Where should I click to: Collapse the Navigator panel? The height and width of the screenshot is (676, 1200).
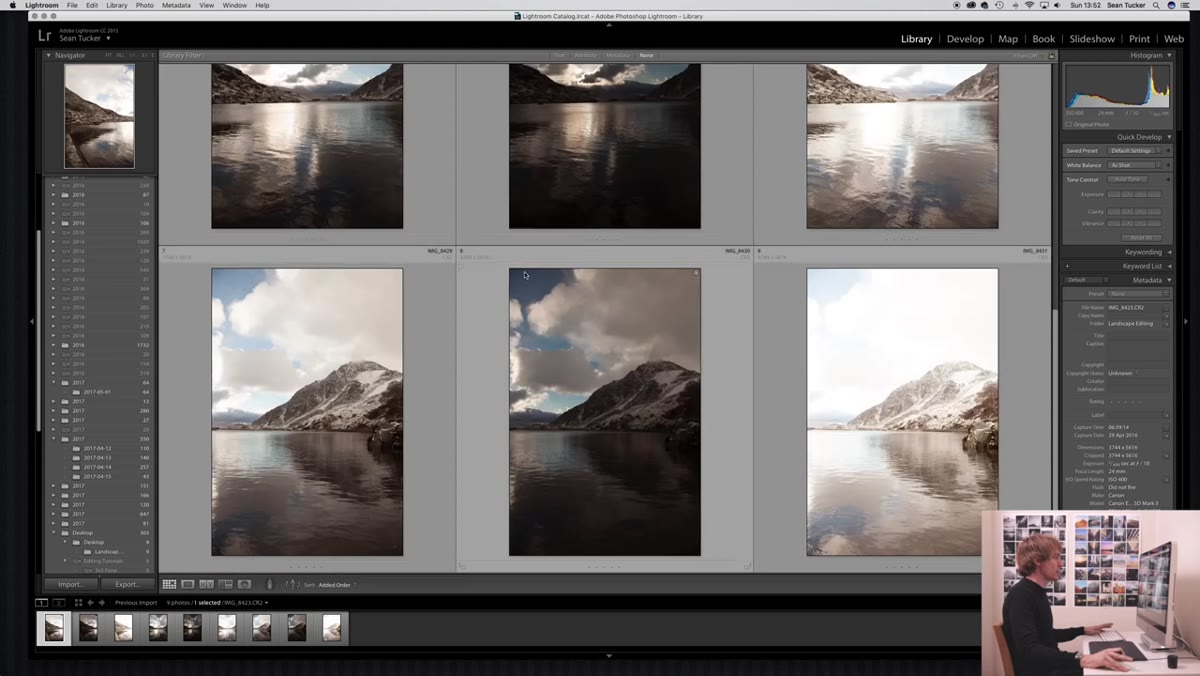click(x=49, y=55)
